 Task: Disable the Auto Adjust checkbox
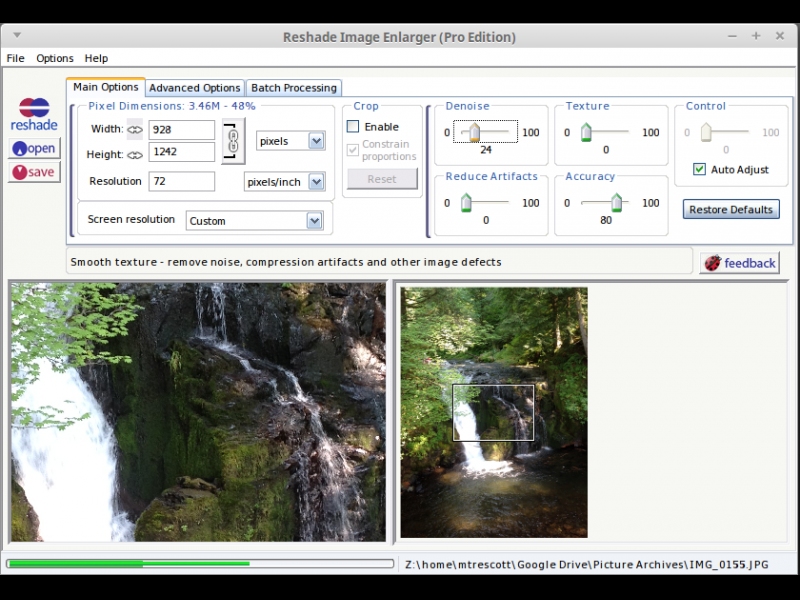tap(699, 169)
